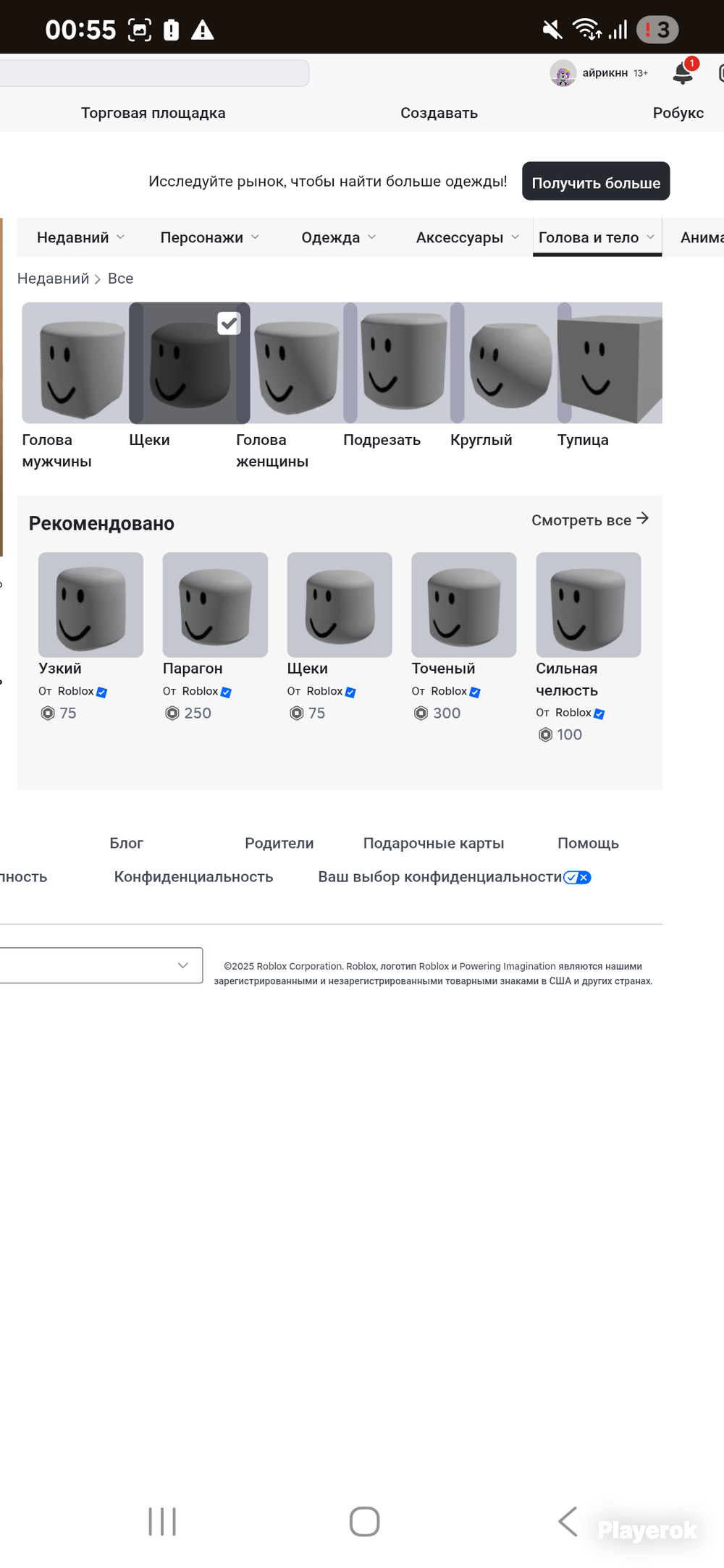Tap the warning triangle status icon
724x1568 pixels.
point(202,30)
